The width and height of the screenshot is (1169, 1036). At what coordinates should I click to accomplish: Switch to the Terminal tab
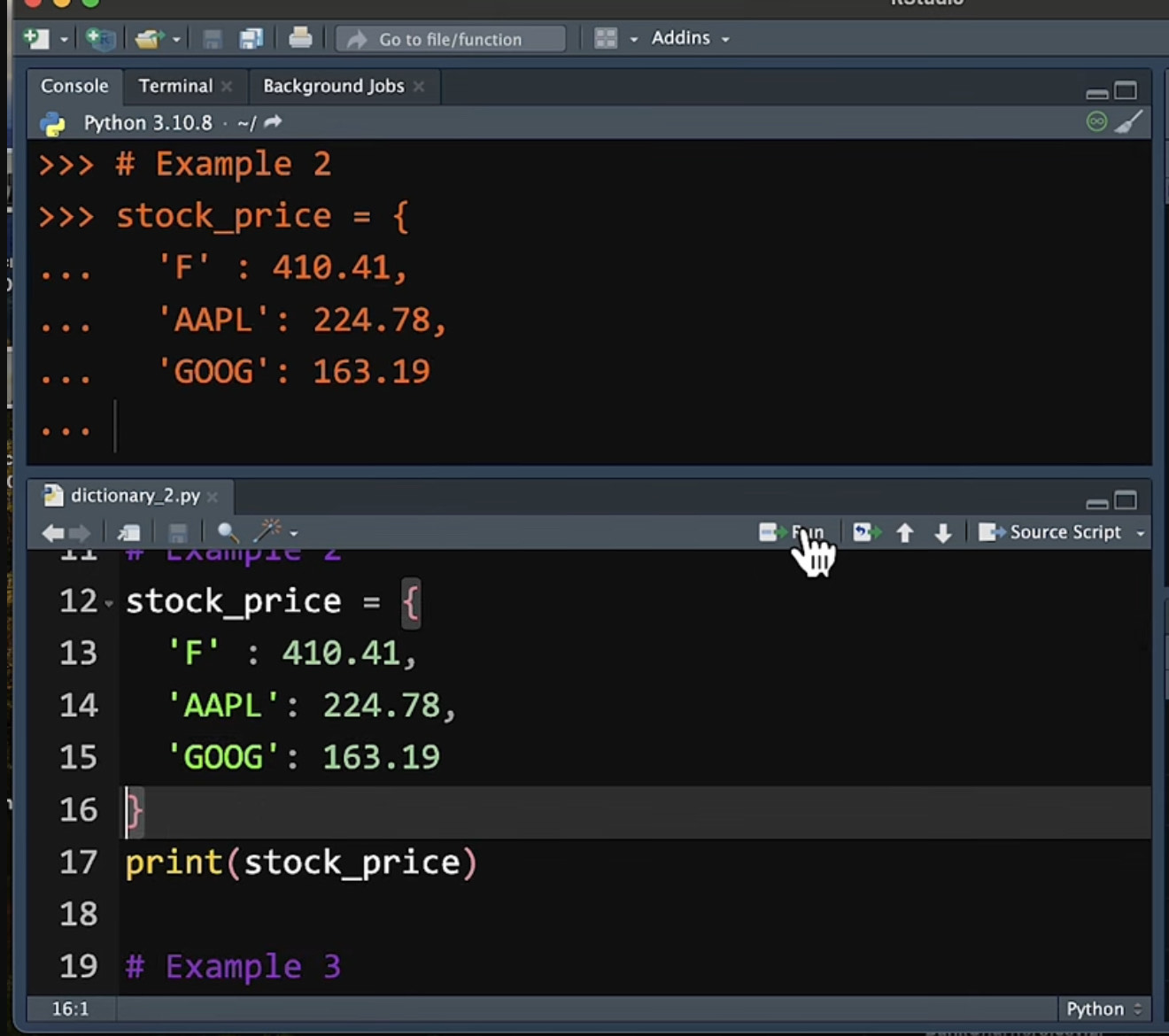(175, 86)
